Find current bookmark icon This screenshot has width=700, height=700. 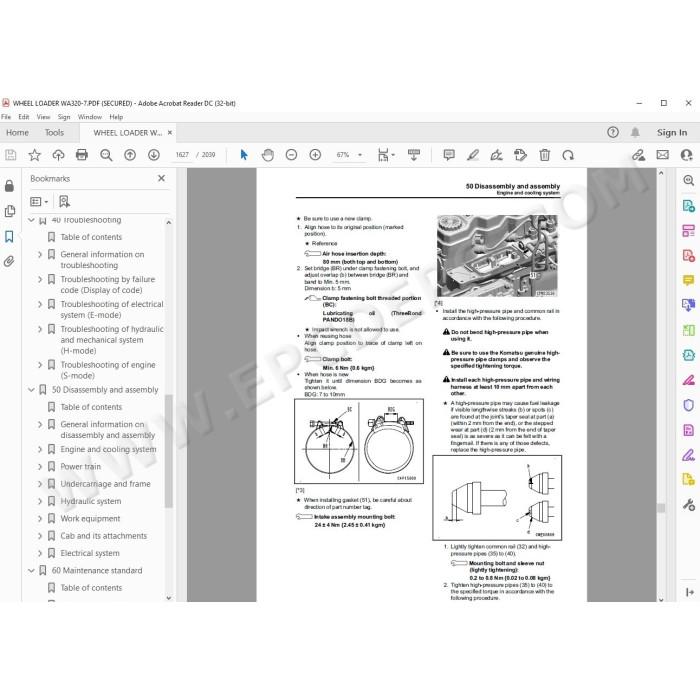64,202
